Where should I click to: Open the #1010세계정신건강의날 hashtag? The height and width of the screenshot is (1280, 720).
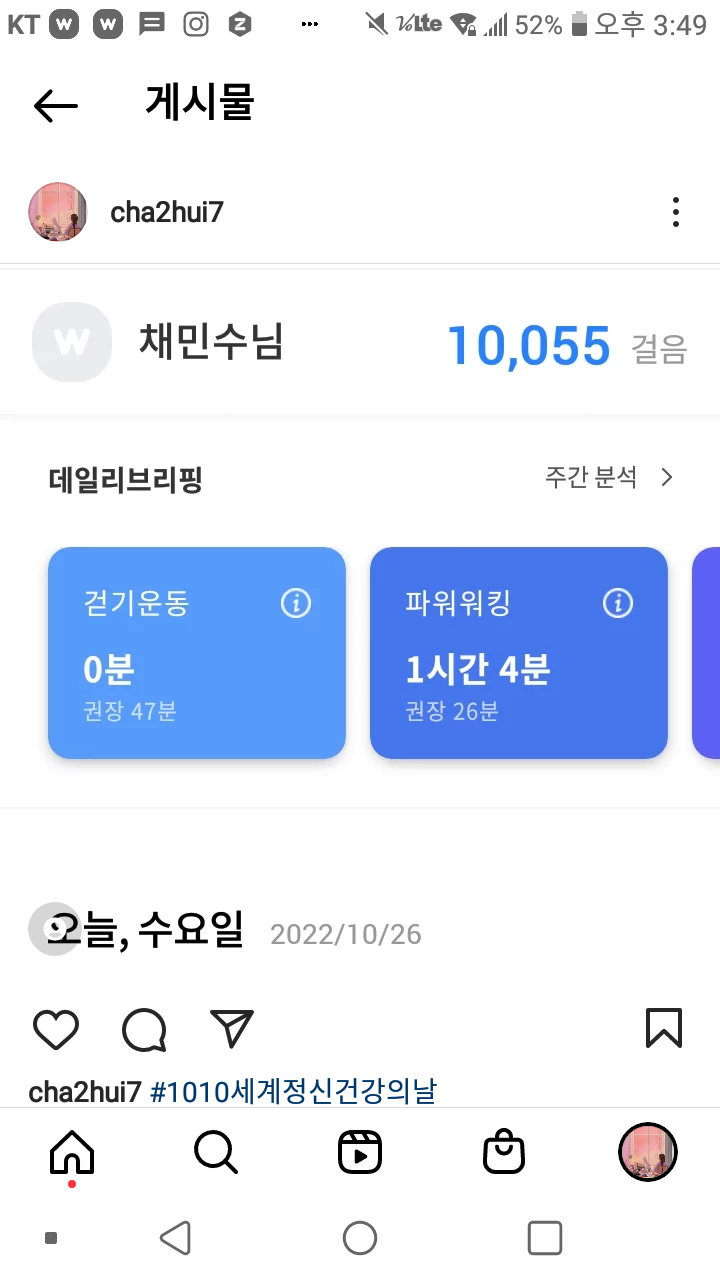(x=293, y=1091)
